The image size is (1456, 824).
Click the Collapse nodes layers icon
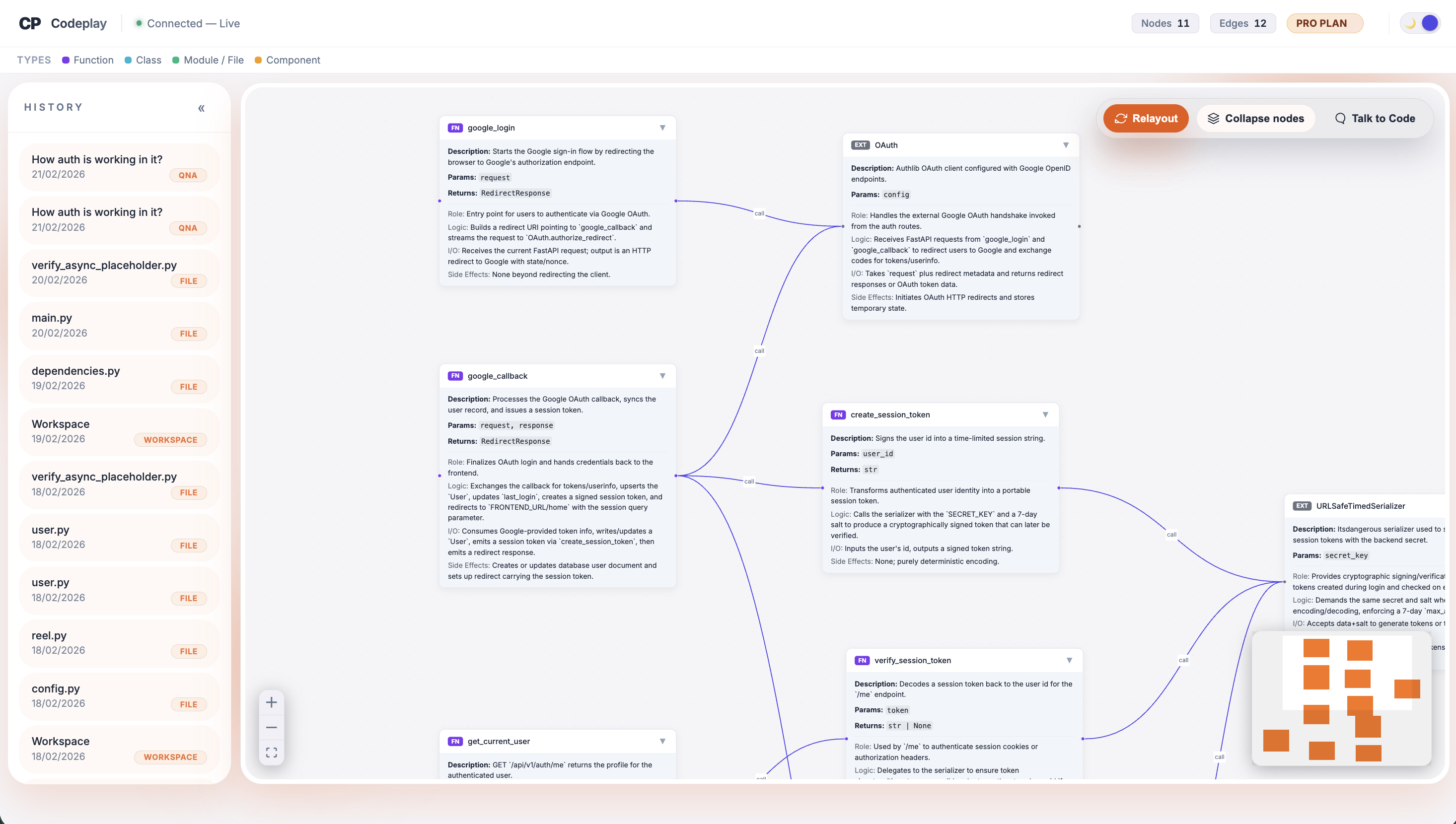pyautogui.click(x=1214, y=118)
